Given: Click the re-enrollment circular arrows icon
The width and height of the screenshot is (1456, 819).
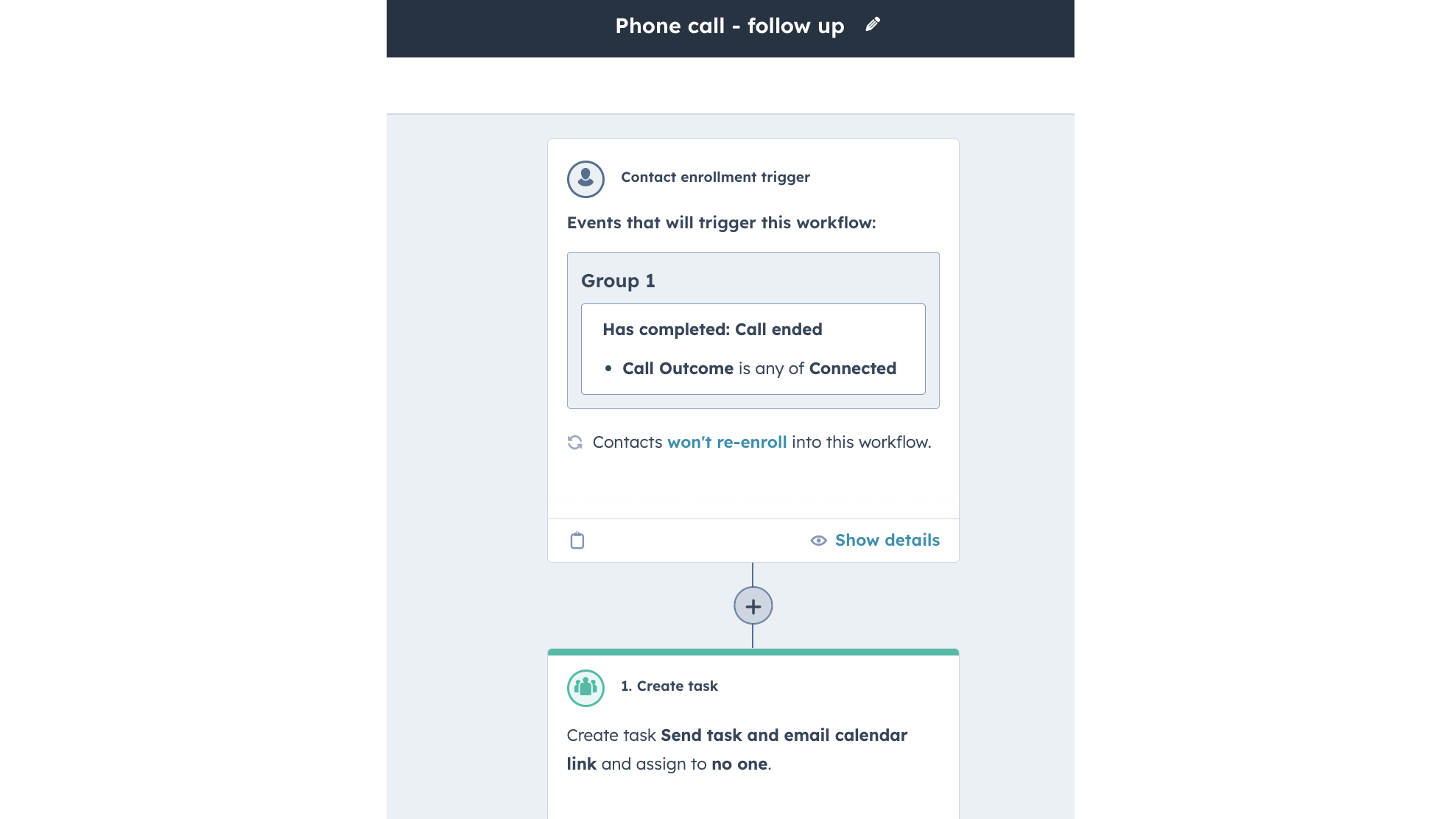Looking at the screenshot, I should [x=576, y=442].
